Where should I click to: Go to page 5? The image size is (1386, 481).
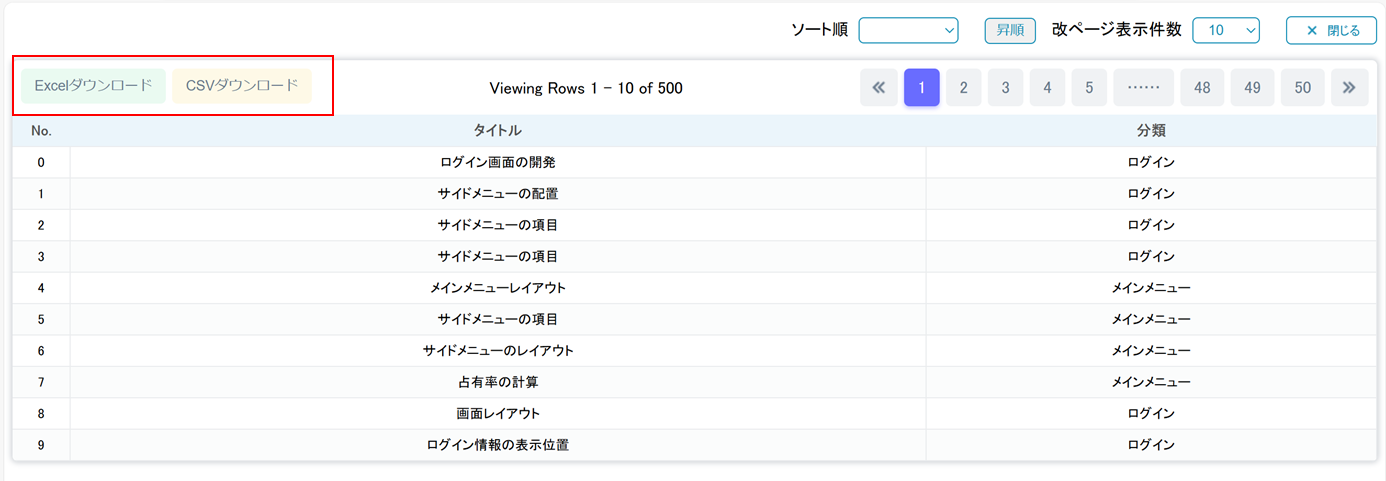(1089, 88)
